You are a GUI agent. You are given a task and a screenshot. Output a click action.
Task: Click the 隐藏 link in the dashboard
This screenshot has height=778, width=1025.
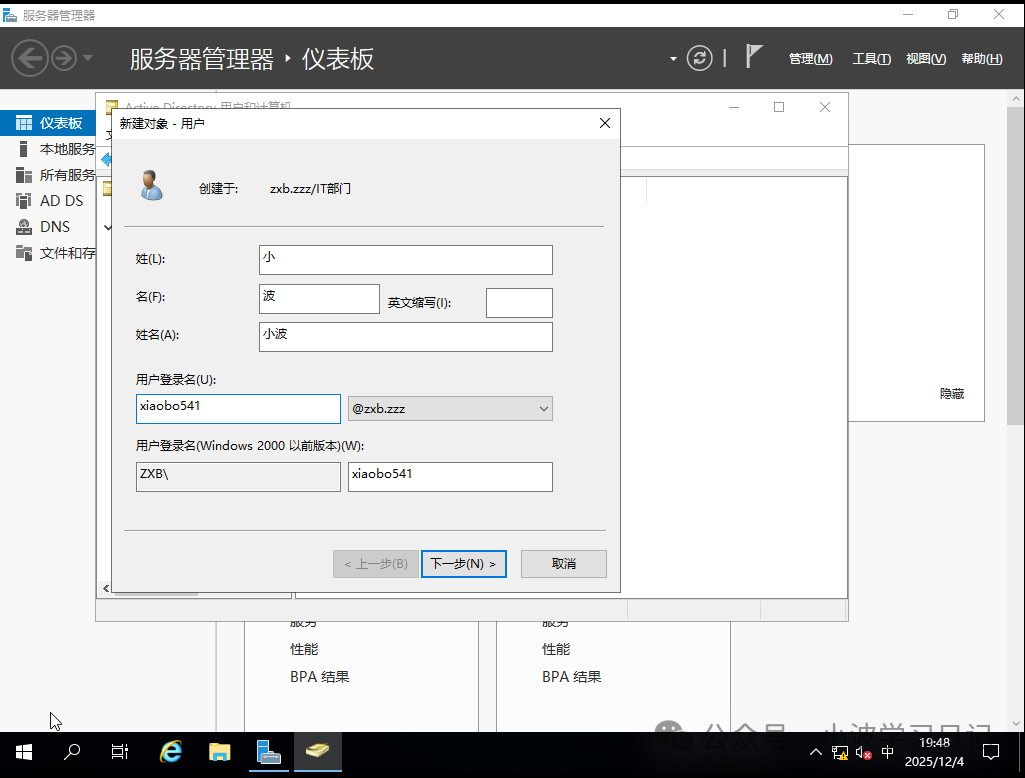(x=951, y=393)
